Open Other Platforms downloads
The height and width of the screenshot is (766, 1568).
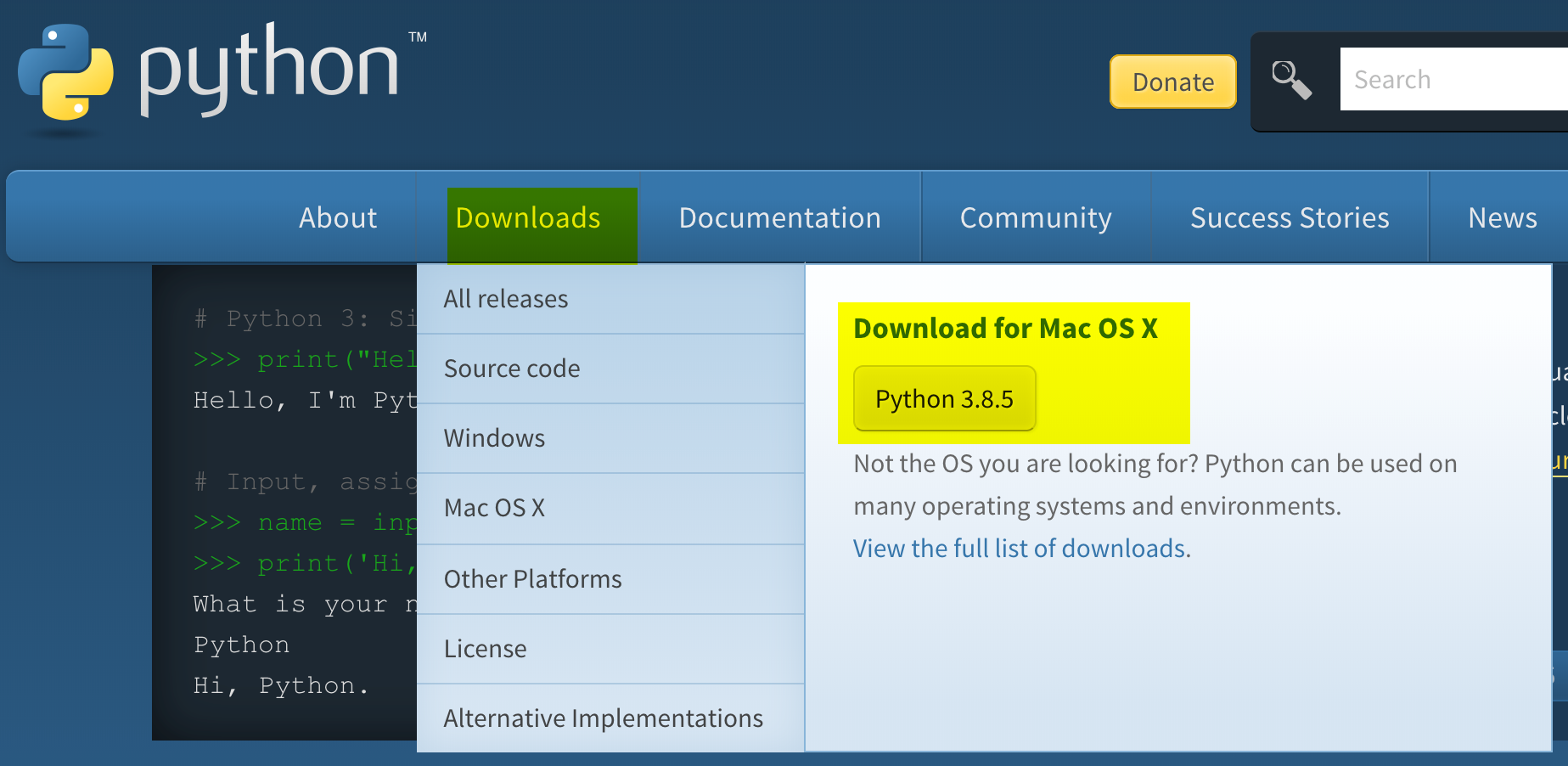(x=532, y=578)
